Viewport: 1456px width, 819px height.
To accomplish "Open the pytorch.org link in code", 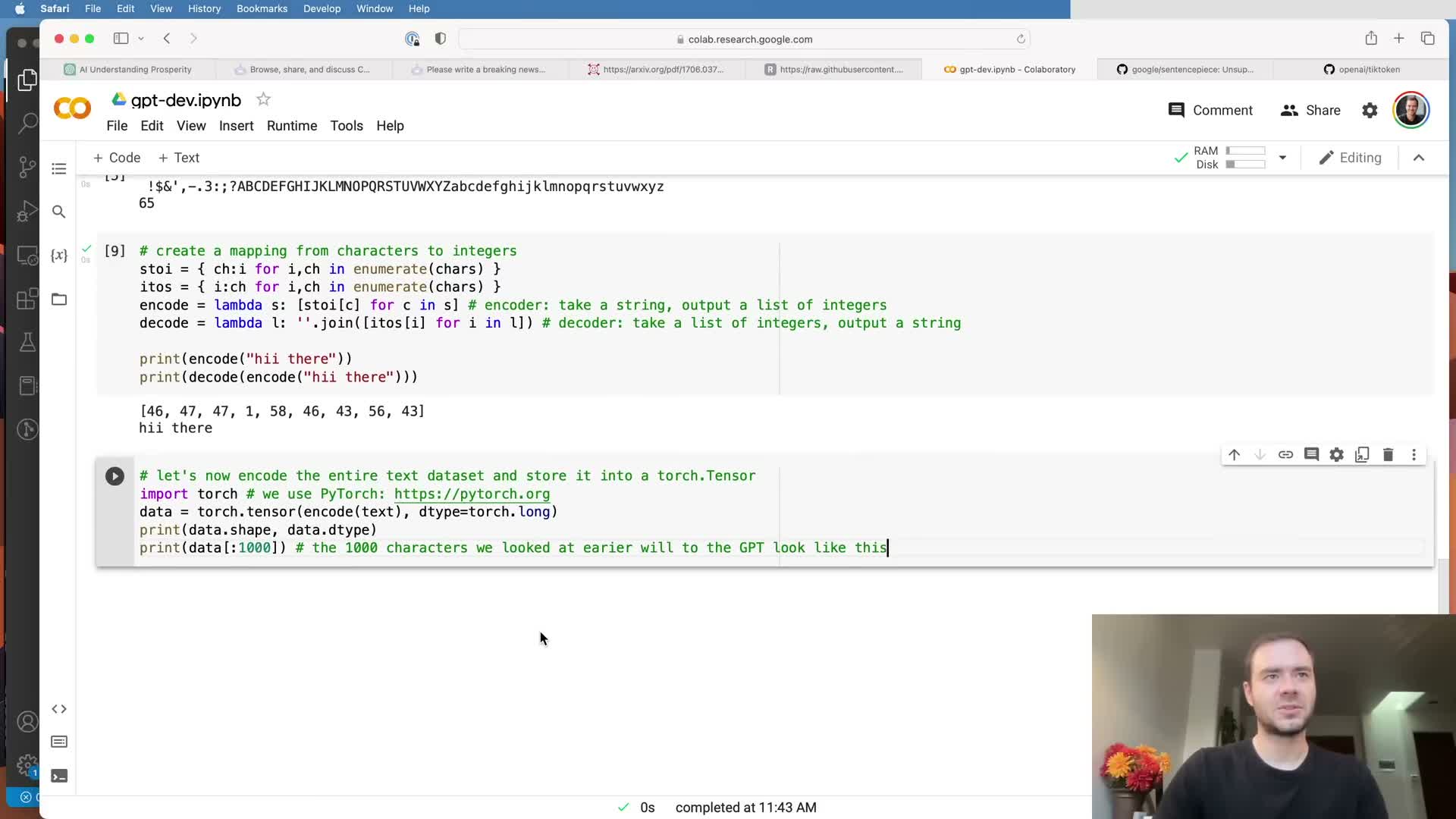I will pos(472,494).
